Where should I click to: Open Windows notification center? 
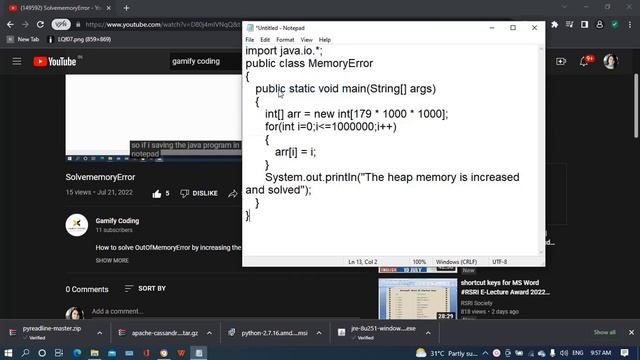coord(624,353)
